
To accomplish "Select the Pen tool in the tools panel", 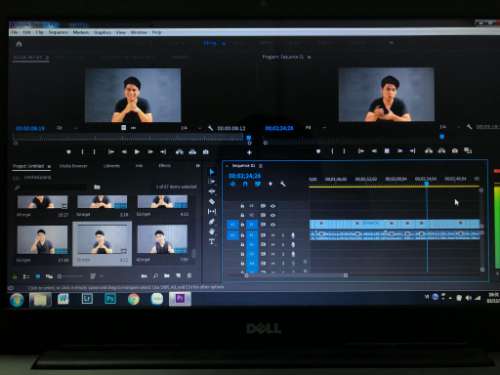I will pyautogui.click(x=212, y=221).
